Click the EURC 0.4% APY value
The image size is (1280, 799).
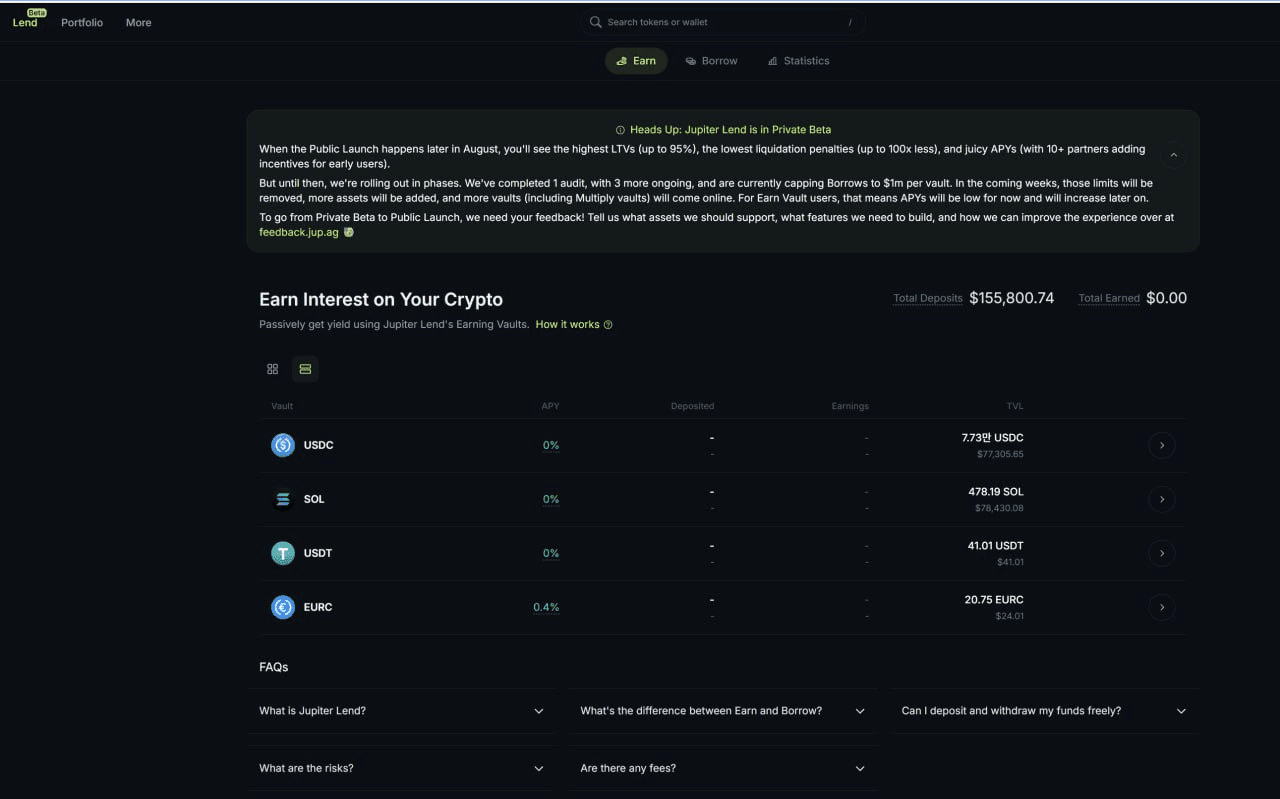coord(546,607)
